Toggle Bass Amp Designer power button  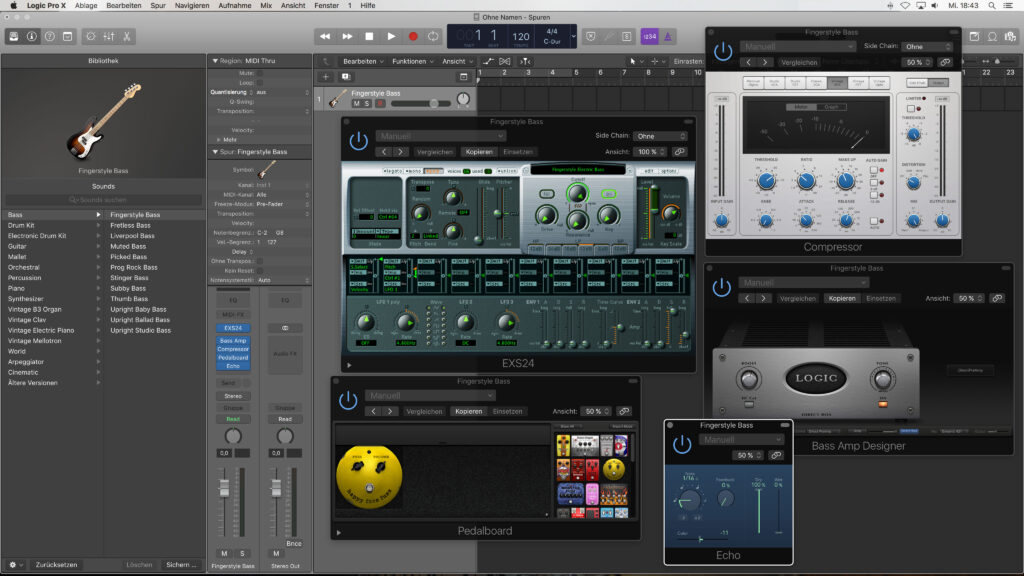722,287
